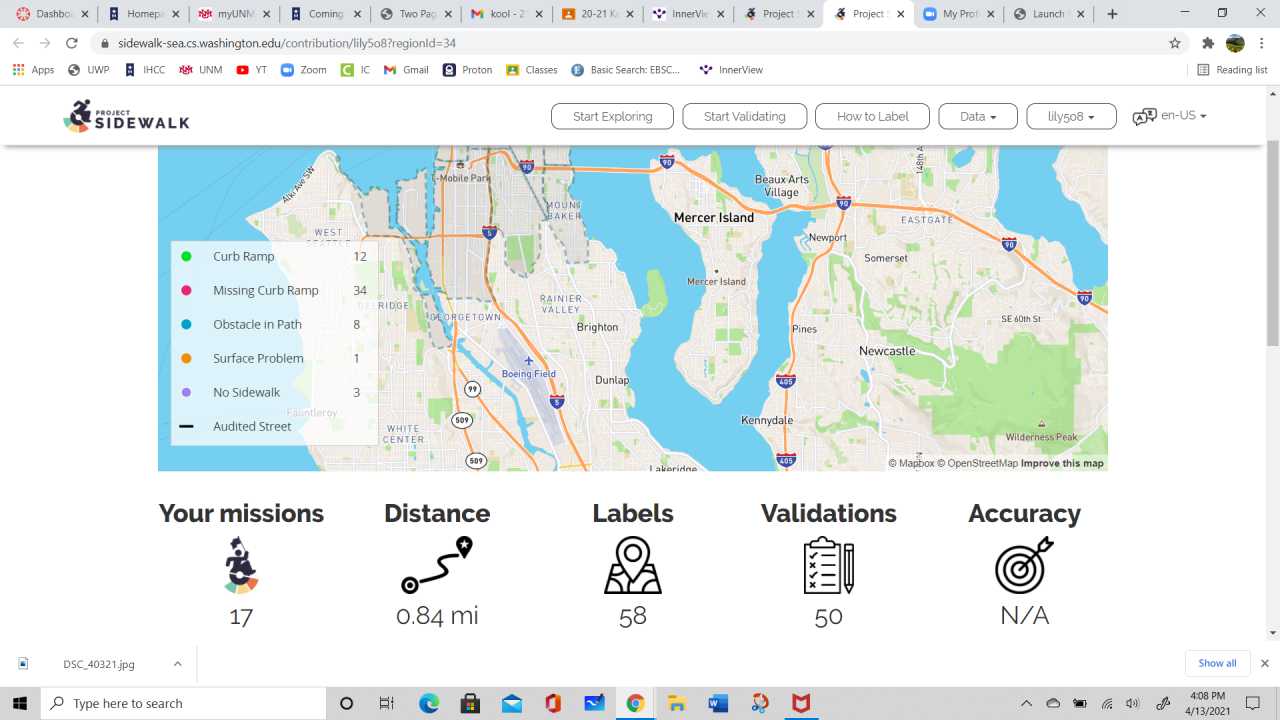The height and width of the screenshot is (720, 1280).
Task: Click the Your missions wheelchair icon
Action: [241, 565]
